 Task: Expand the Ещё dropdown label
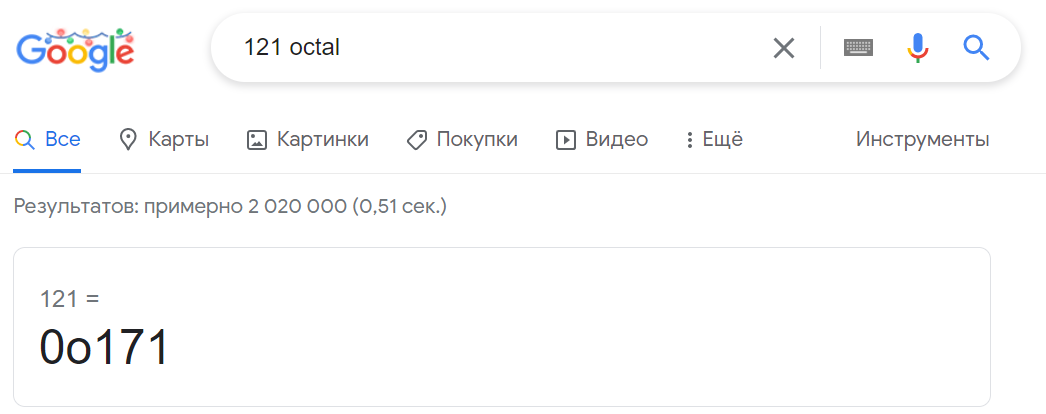[723, 140]
